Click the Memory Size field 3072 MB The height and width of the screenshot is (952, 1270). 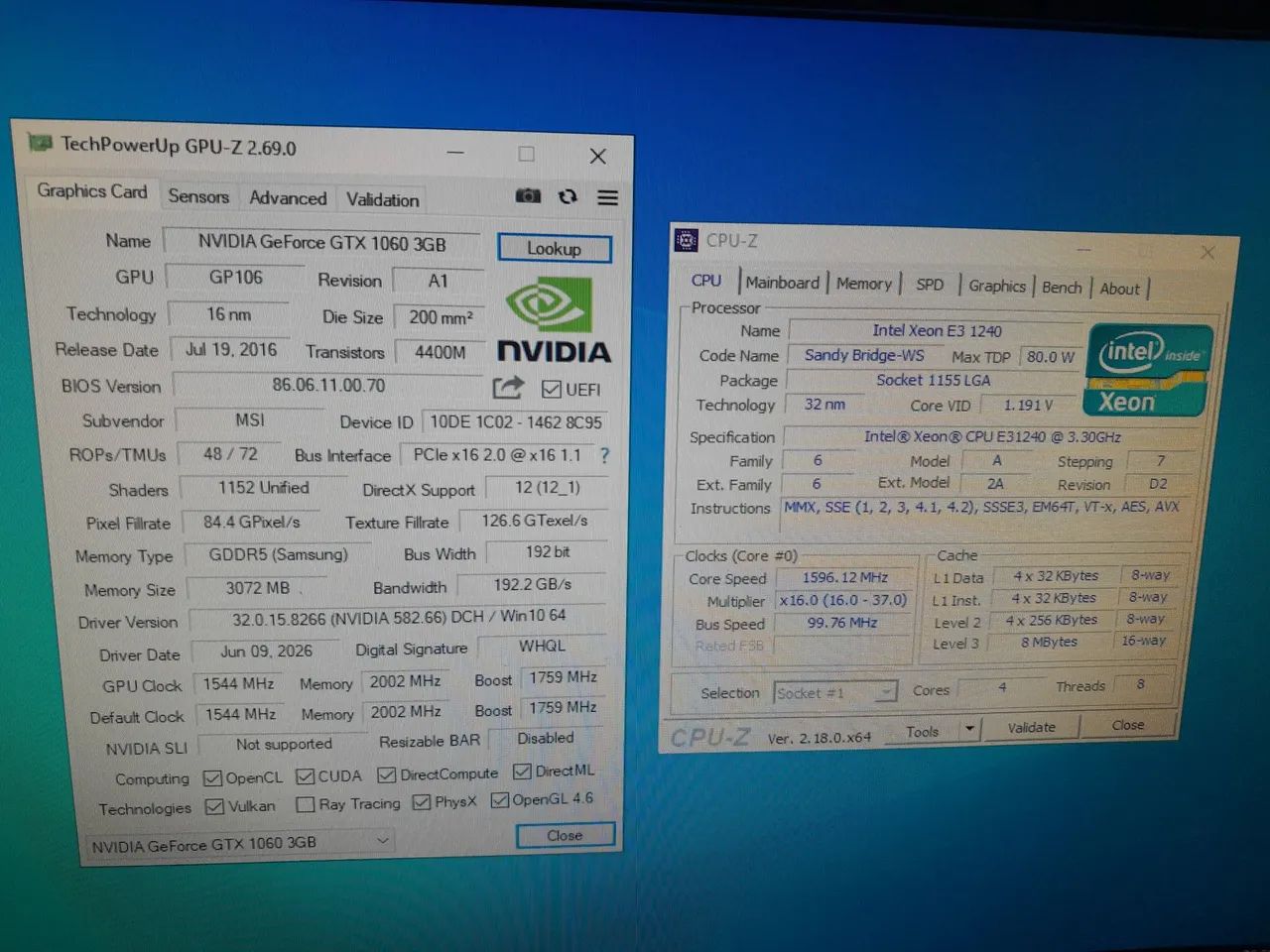pyautogui.click(x=258, y=588)
